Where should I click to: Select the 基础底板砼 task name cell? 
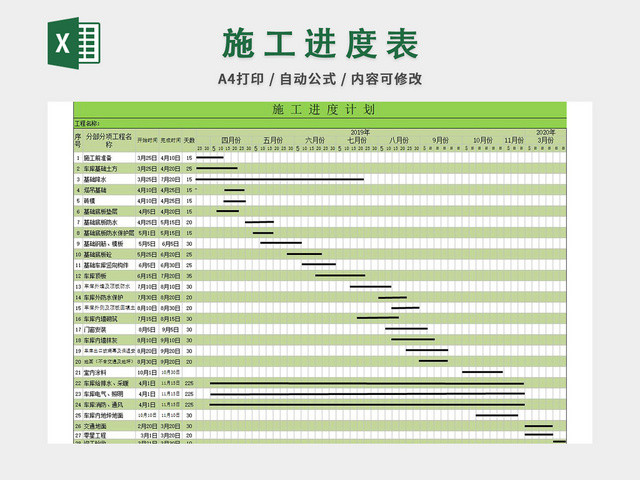point(109,254)
